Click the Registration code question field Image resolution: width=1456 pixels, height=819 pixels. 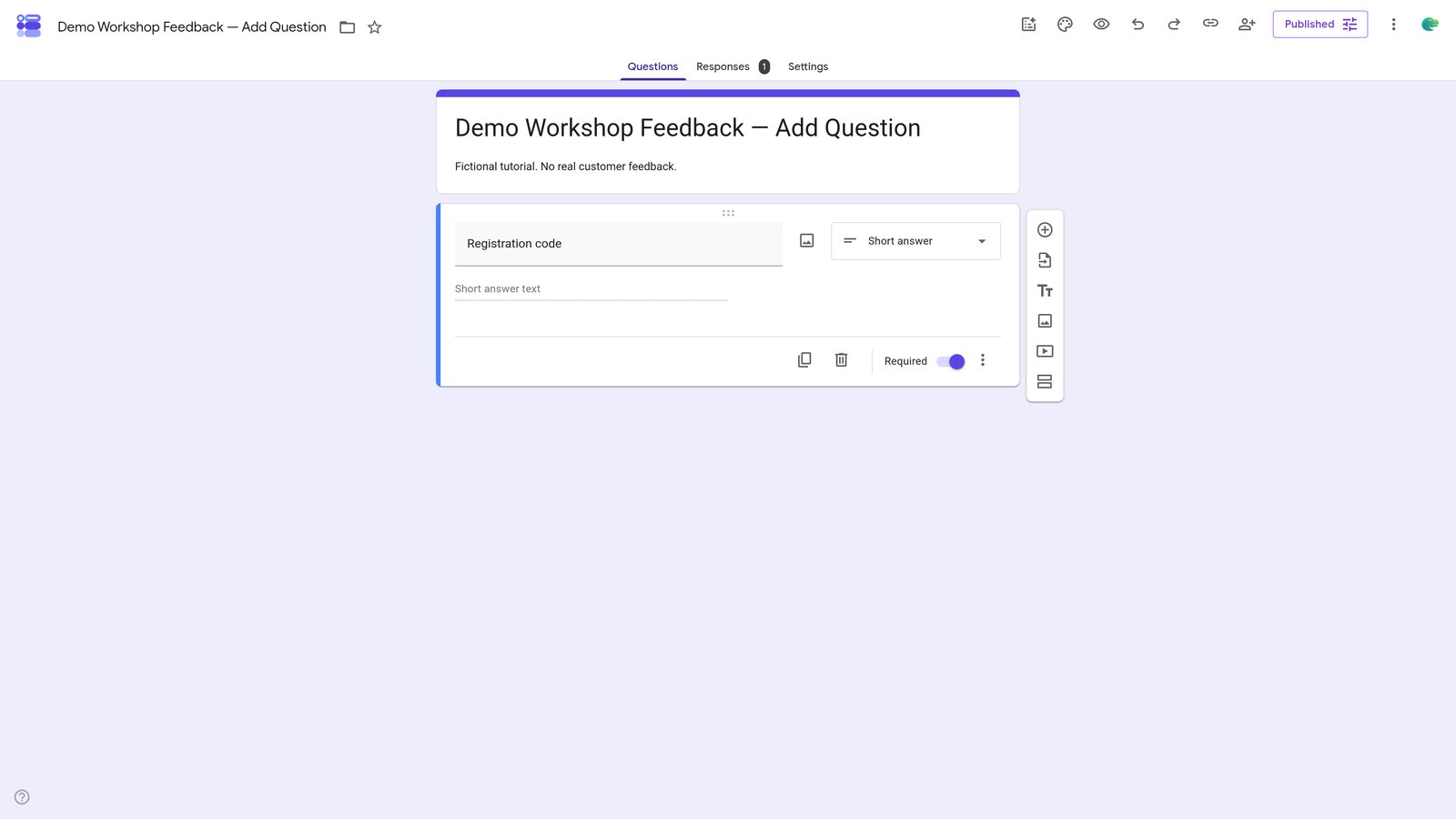pos(619,244)
